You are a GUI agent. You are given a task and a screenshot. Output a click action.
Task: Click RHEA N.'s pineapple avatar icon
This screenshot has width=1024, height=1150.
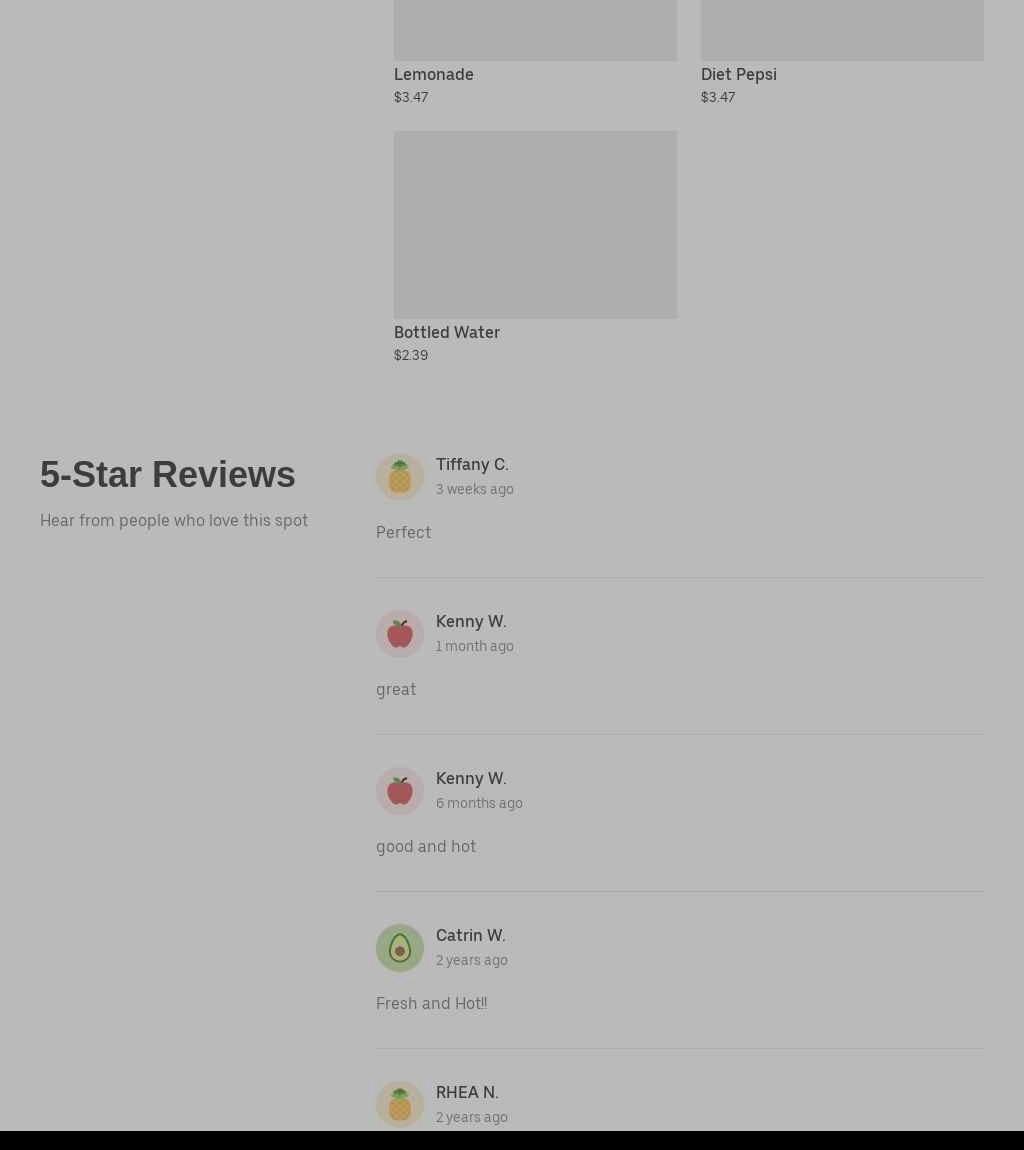coord(400,1105)
